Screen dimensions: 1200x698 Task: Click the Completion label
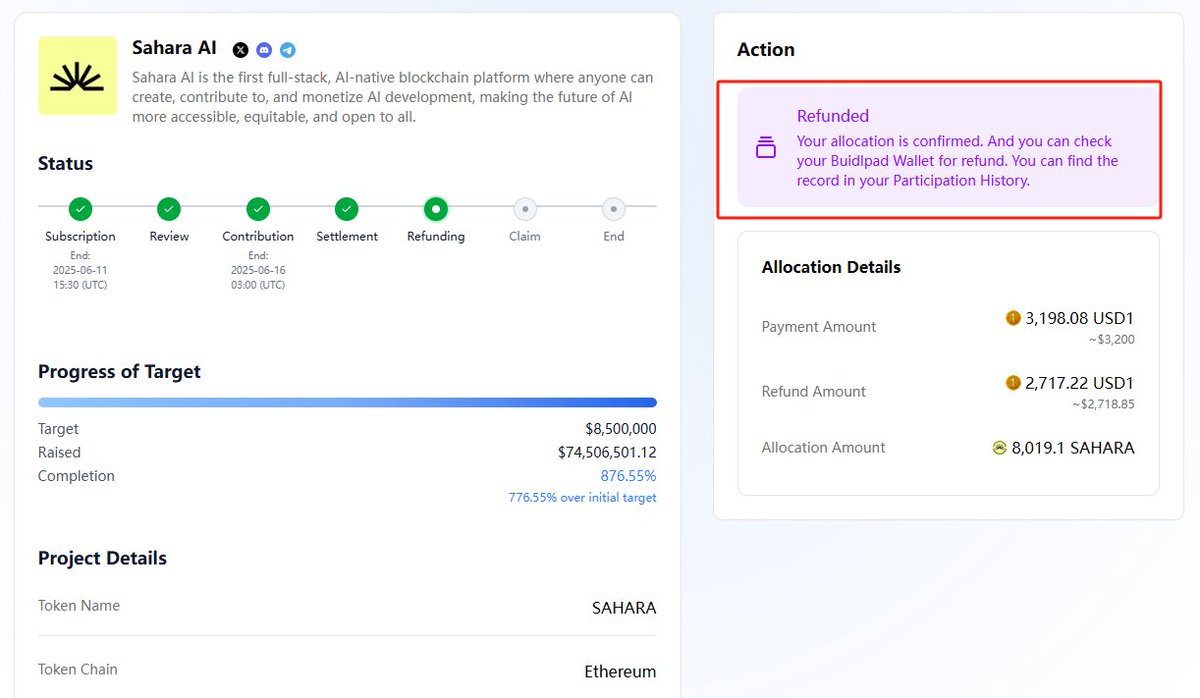point(76,476)
